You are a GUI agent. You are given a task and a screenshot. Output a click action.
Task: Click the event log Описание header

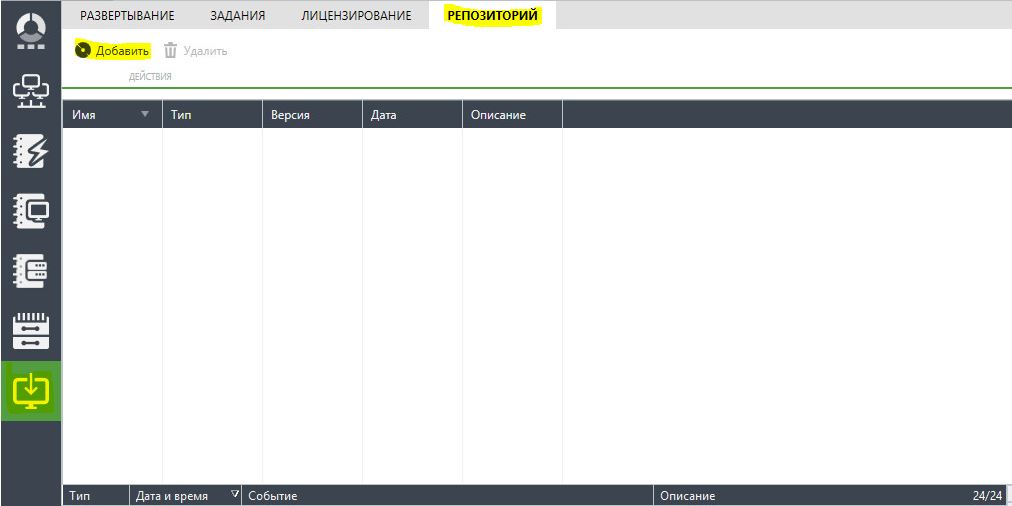[x=687, y=496]
